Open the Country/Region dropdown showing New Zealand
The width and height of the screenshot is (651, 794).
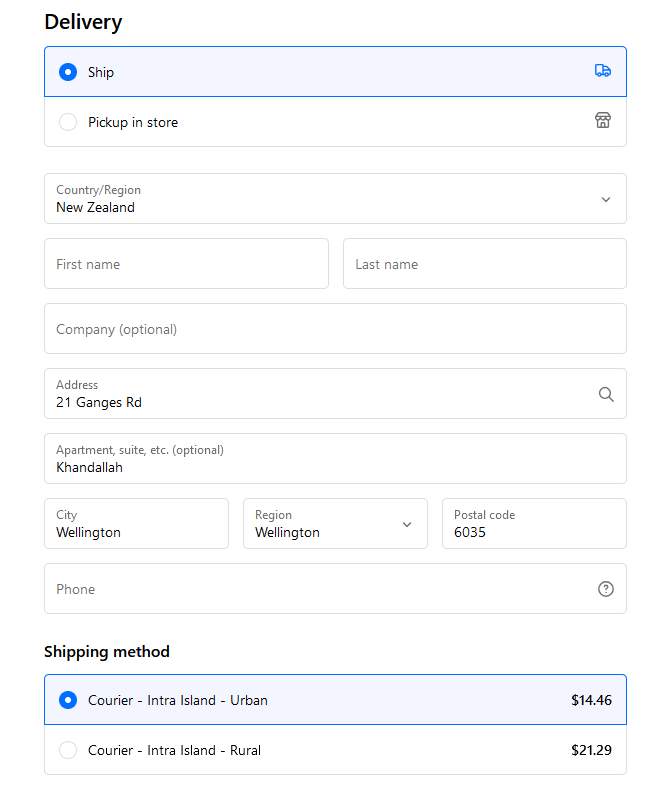pyautogui.click(x=335, y=198)
